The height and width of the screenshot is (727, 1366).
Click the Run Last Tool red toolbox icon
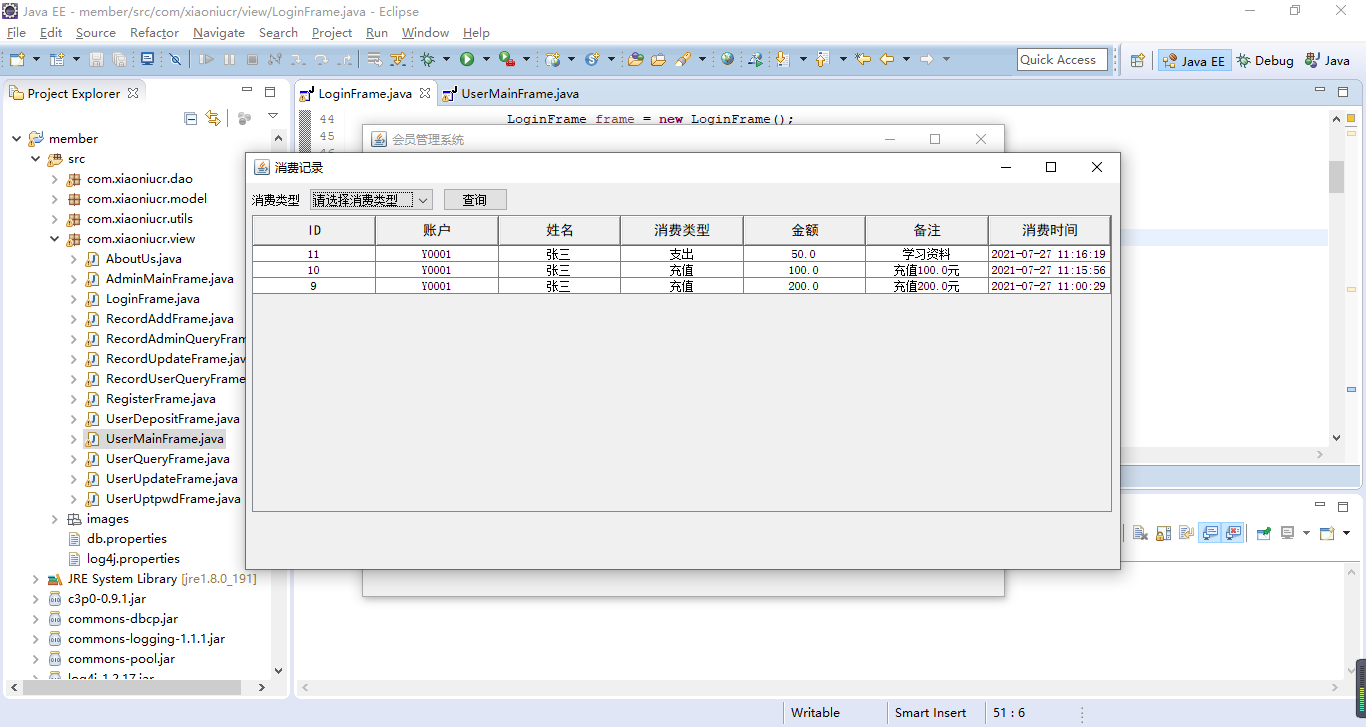click(x=507, y=59)
